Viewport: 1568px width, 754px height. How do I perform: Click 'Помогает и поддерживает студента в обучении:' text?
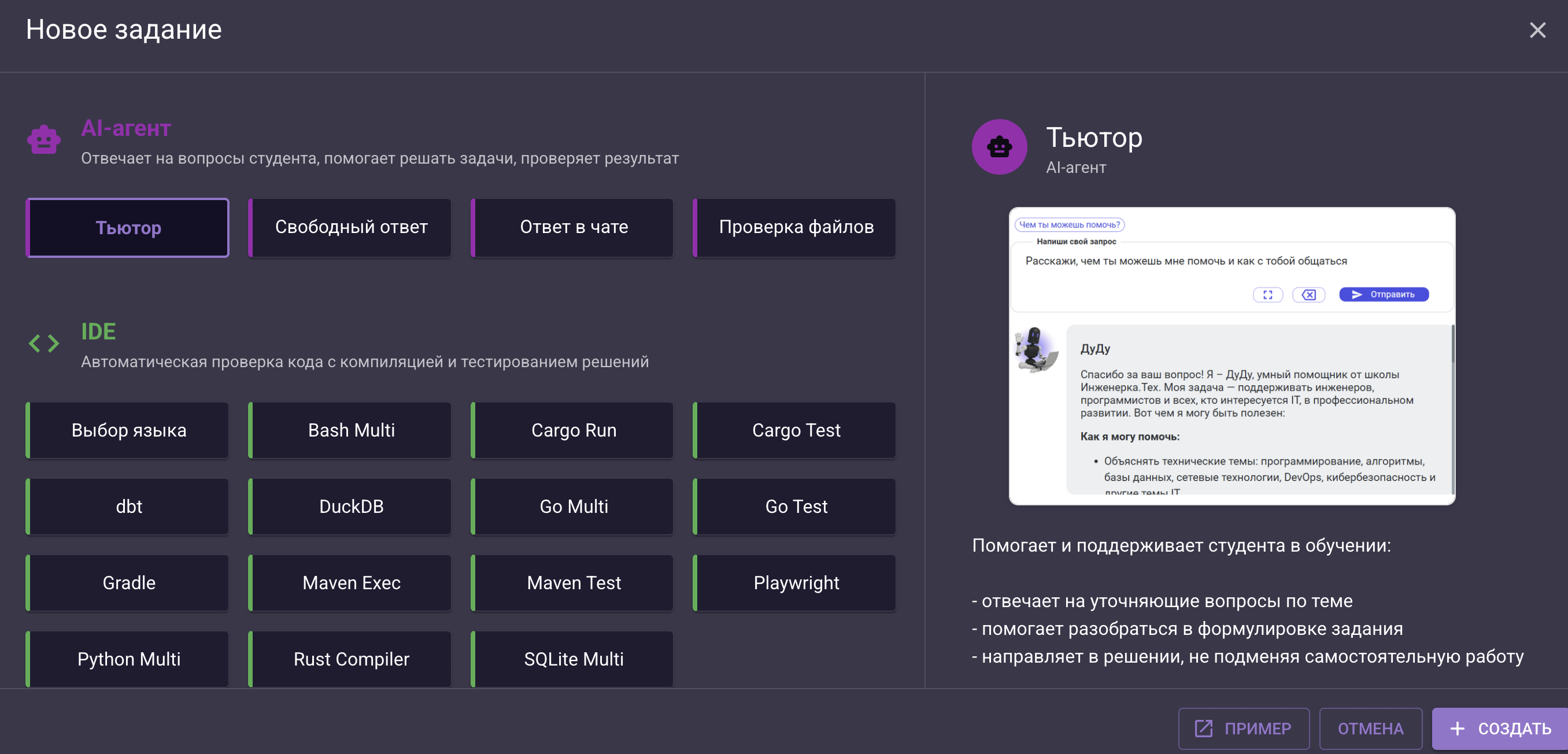pyautogui.click(x=1181, y=546)
